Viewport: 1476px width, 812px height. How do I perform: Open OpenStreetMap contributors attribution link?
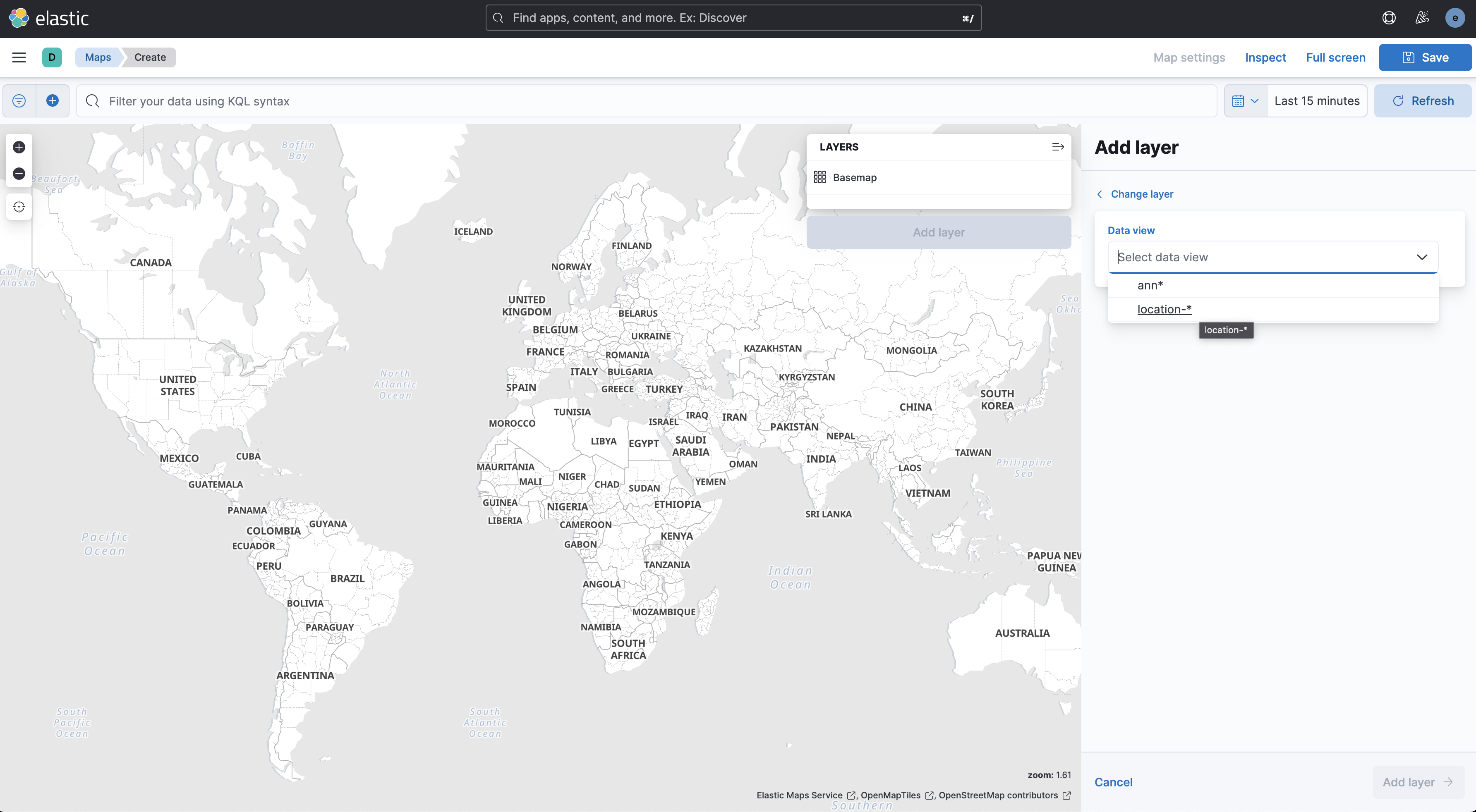(x=1004, y=795)
